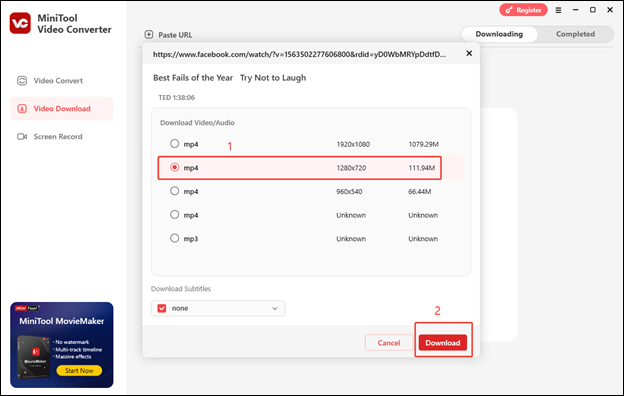Click the Download Subtitles label
This screenshot has width=624, height=396.
pyautogui.click(x=181, y=289)
